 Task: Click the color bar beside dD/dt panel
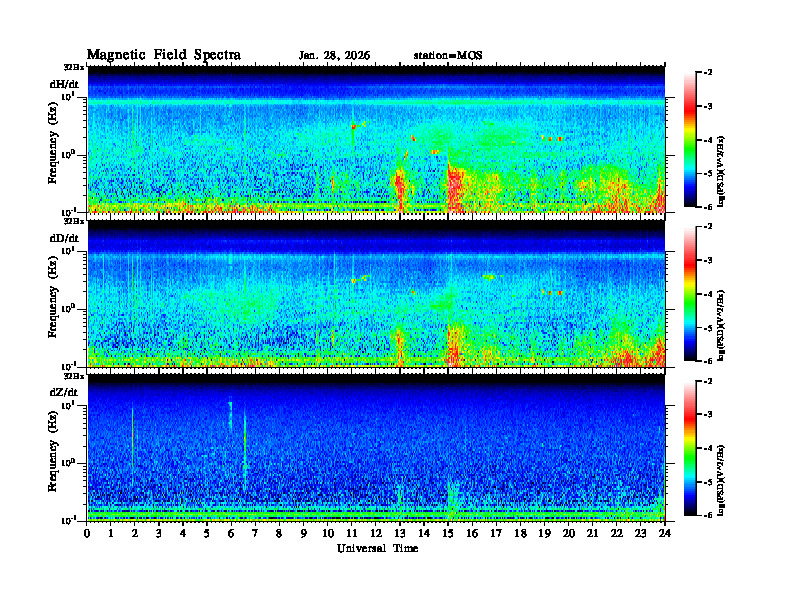690,294
